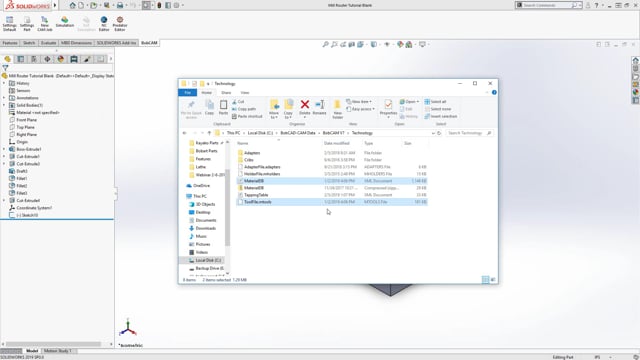Expand the History node in feature tree
Screen dimensions: 640x360
[4, 83]
